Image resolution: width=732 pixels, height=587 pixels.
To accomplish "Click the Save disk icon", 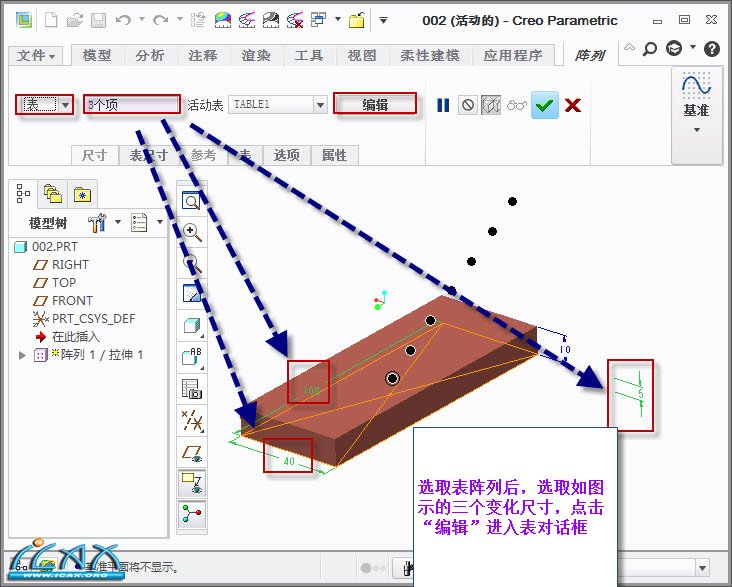I will pos(99,20).
